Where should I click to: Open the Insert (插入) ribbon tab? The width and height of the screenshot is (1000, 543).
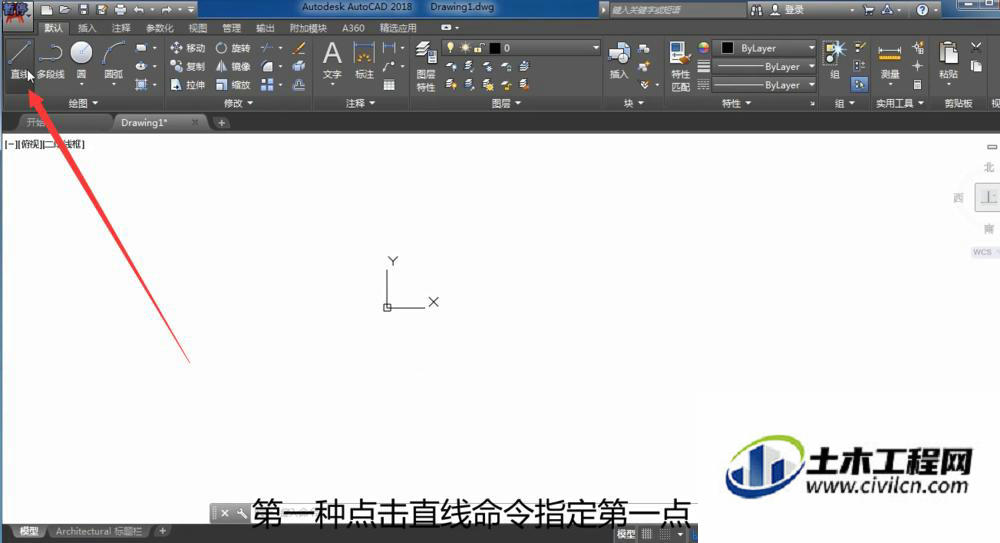point(87,28)
